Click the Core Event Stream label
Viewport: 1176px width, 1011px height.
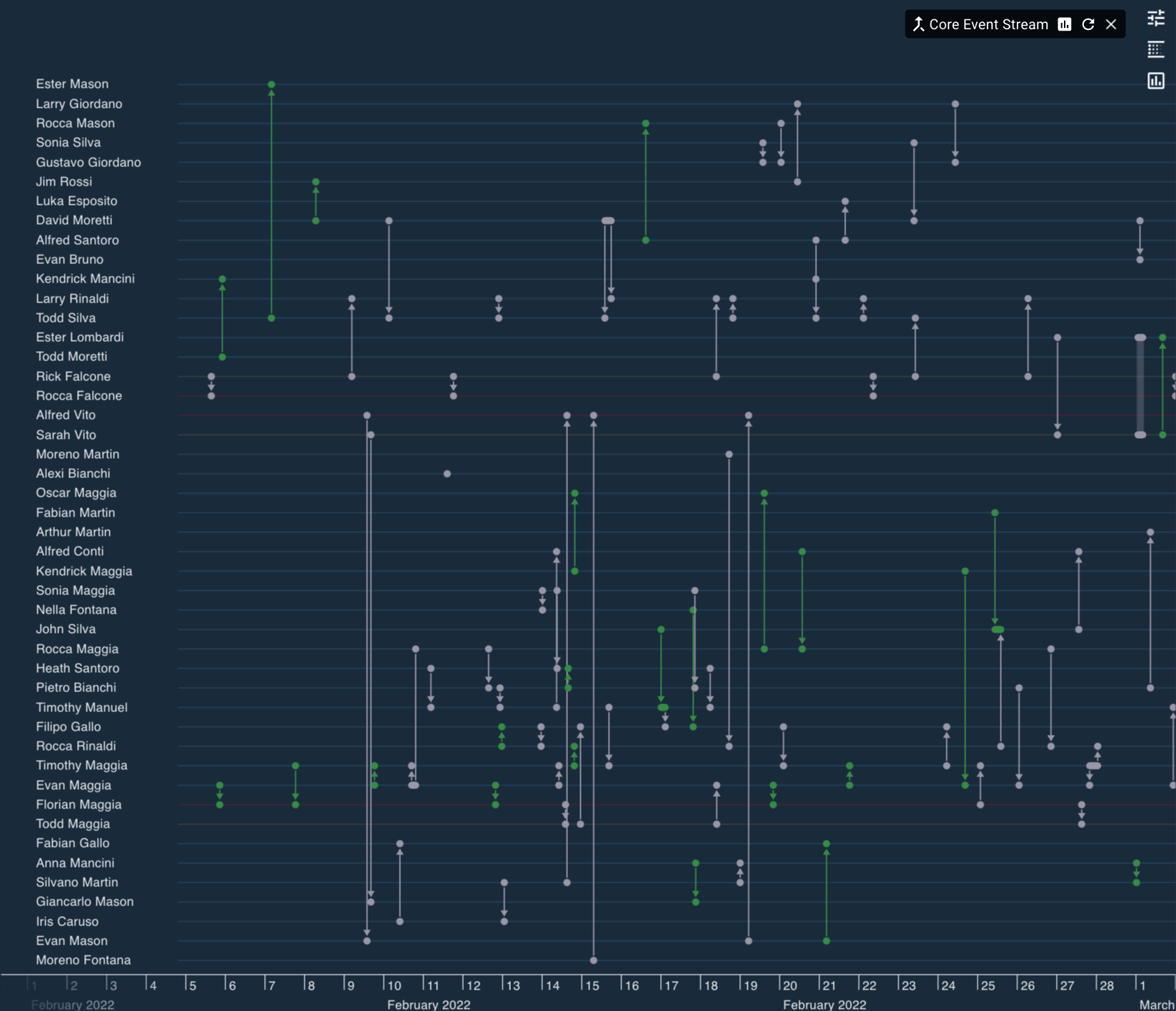[x=988, y=24]
